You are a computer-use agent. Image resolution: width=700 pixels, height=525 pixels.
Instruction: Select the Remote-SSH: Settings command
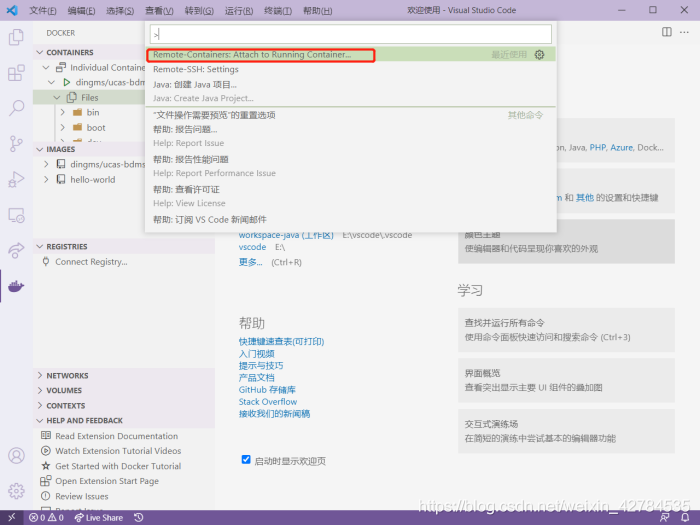coord(350,69)
